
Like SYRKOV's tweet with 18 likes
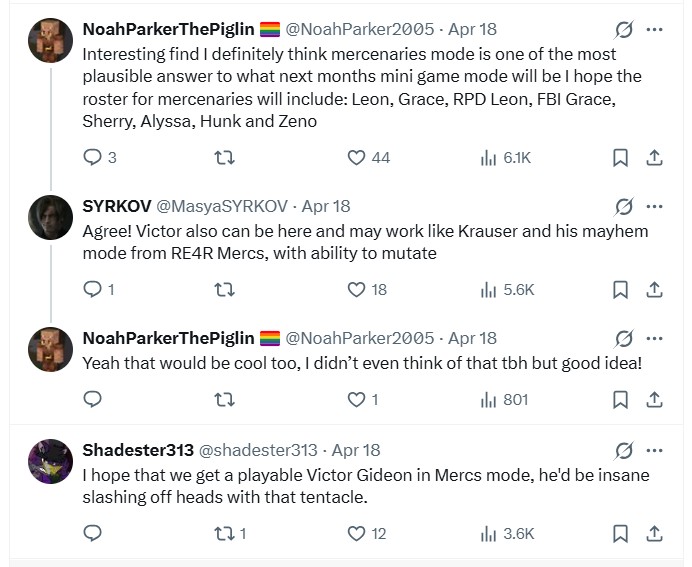click(357, 290)
